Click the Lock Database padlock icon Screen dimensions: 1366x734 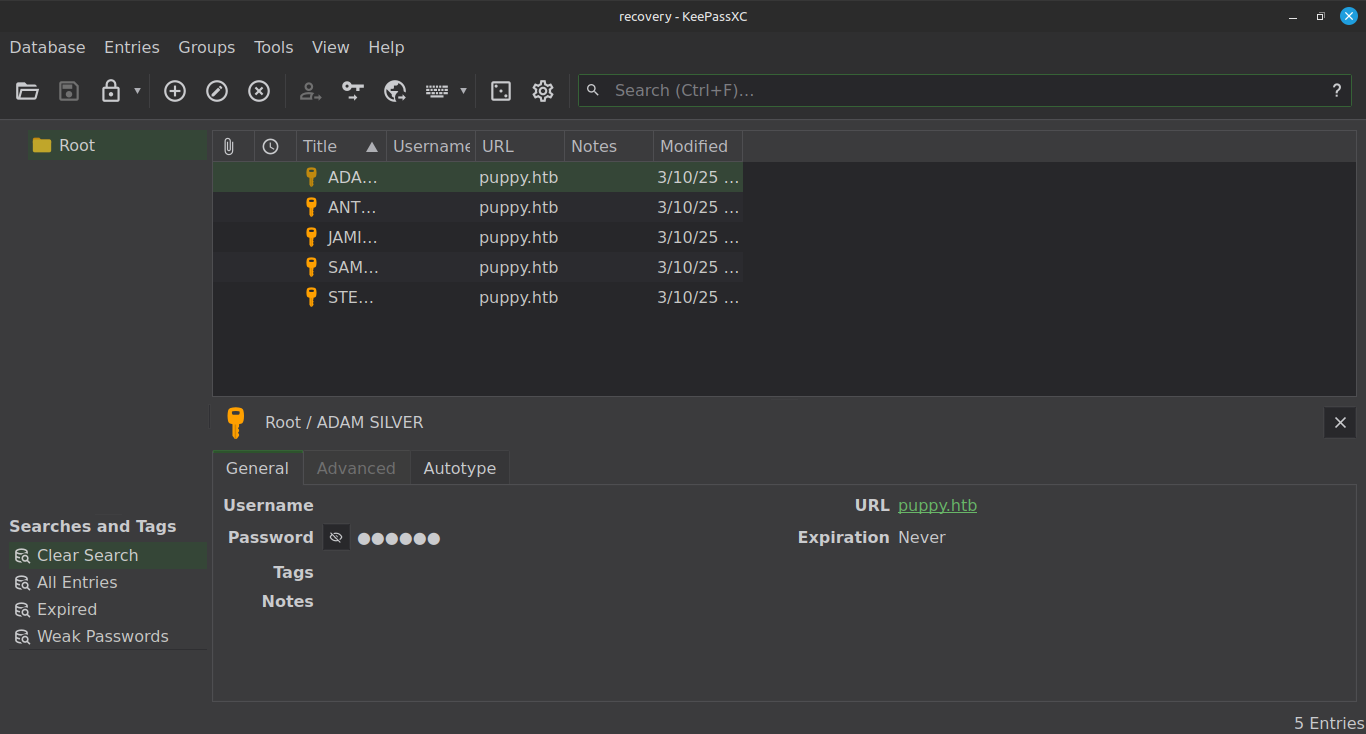click(111, 91)
